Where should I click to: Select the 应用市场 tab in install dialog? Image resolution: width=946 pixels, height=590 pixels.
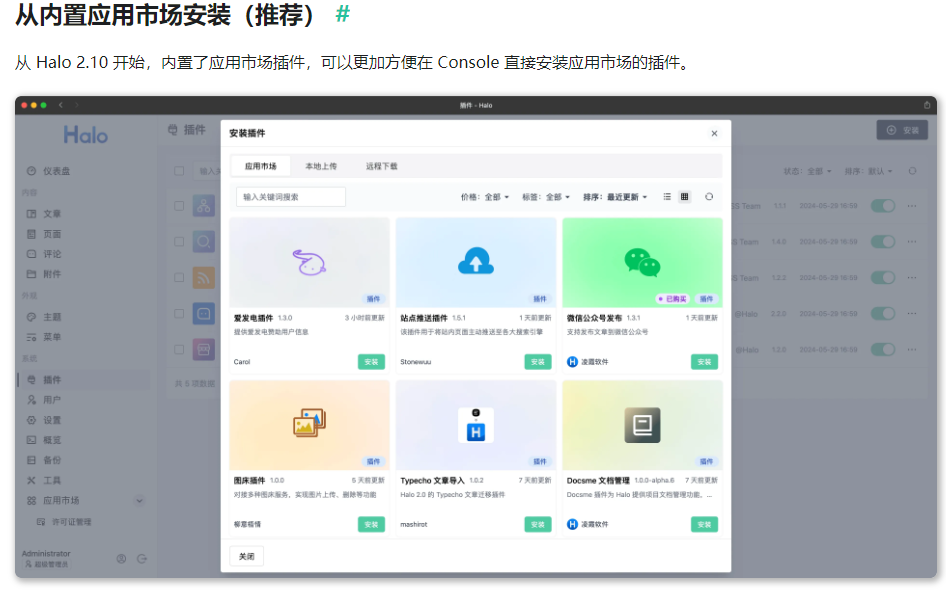[x=261, y=166]
